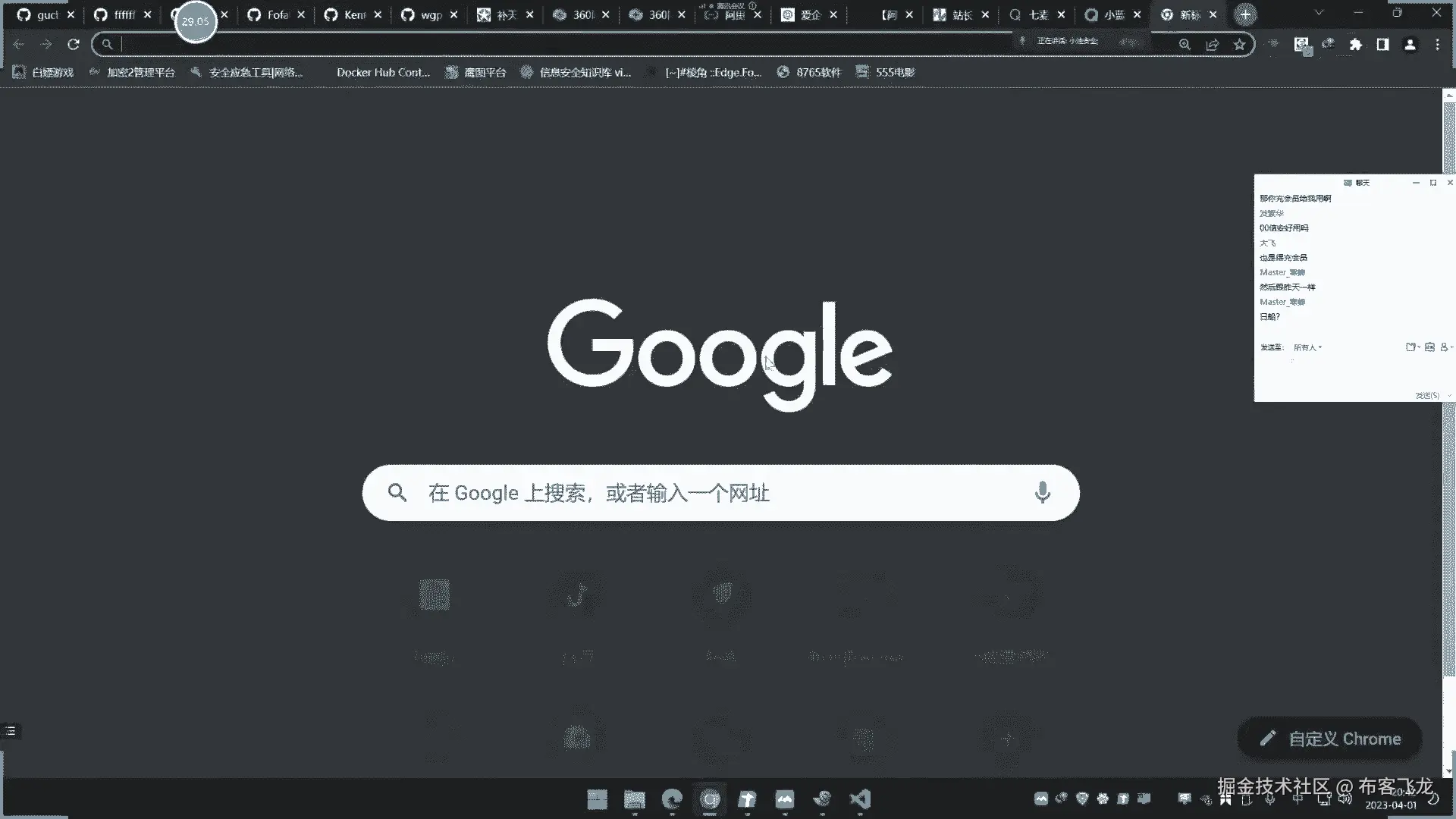Switch to the 七麦 tab
Screen dimensions: 1456x819
[1037, 14]
